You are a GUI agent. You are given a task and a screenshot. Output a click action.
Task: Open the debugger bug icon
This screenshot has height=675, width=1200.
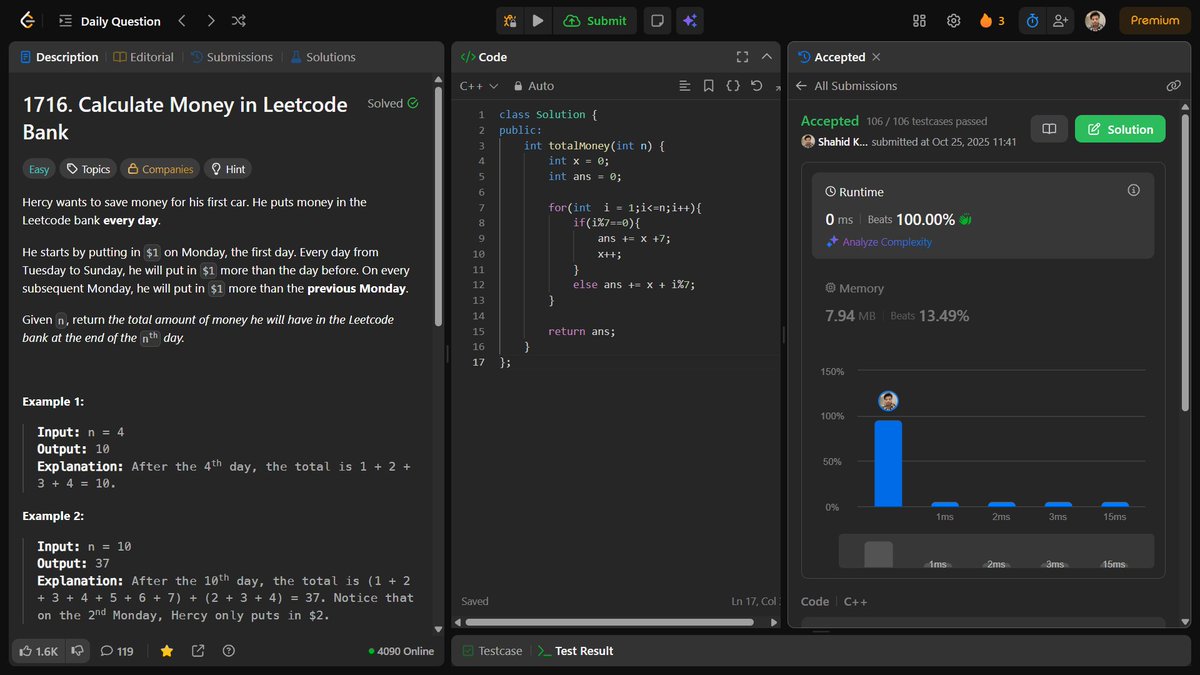510,20
